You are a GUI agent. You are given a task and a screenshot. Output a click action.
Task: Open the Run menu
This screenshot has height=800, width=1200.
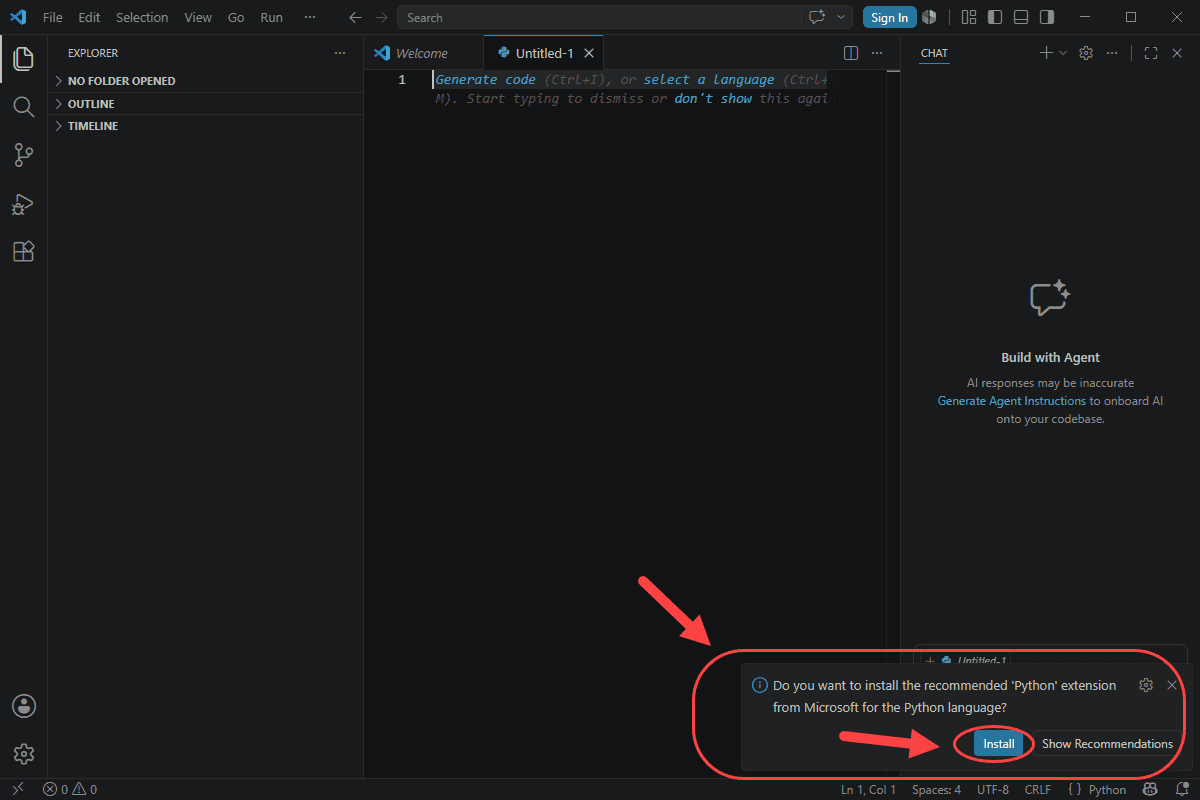pos(271,17)
